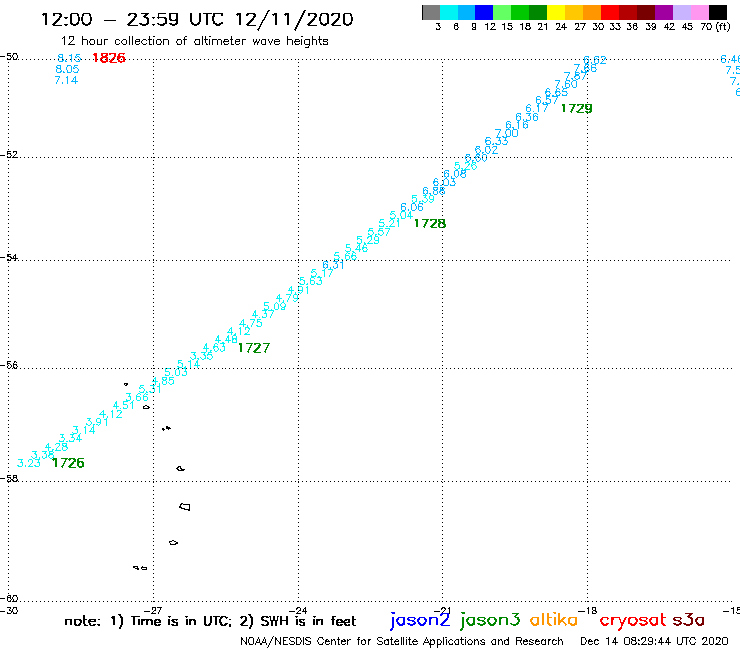Click the red time label 1826

[x=109, y=58]
